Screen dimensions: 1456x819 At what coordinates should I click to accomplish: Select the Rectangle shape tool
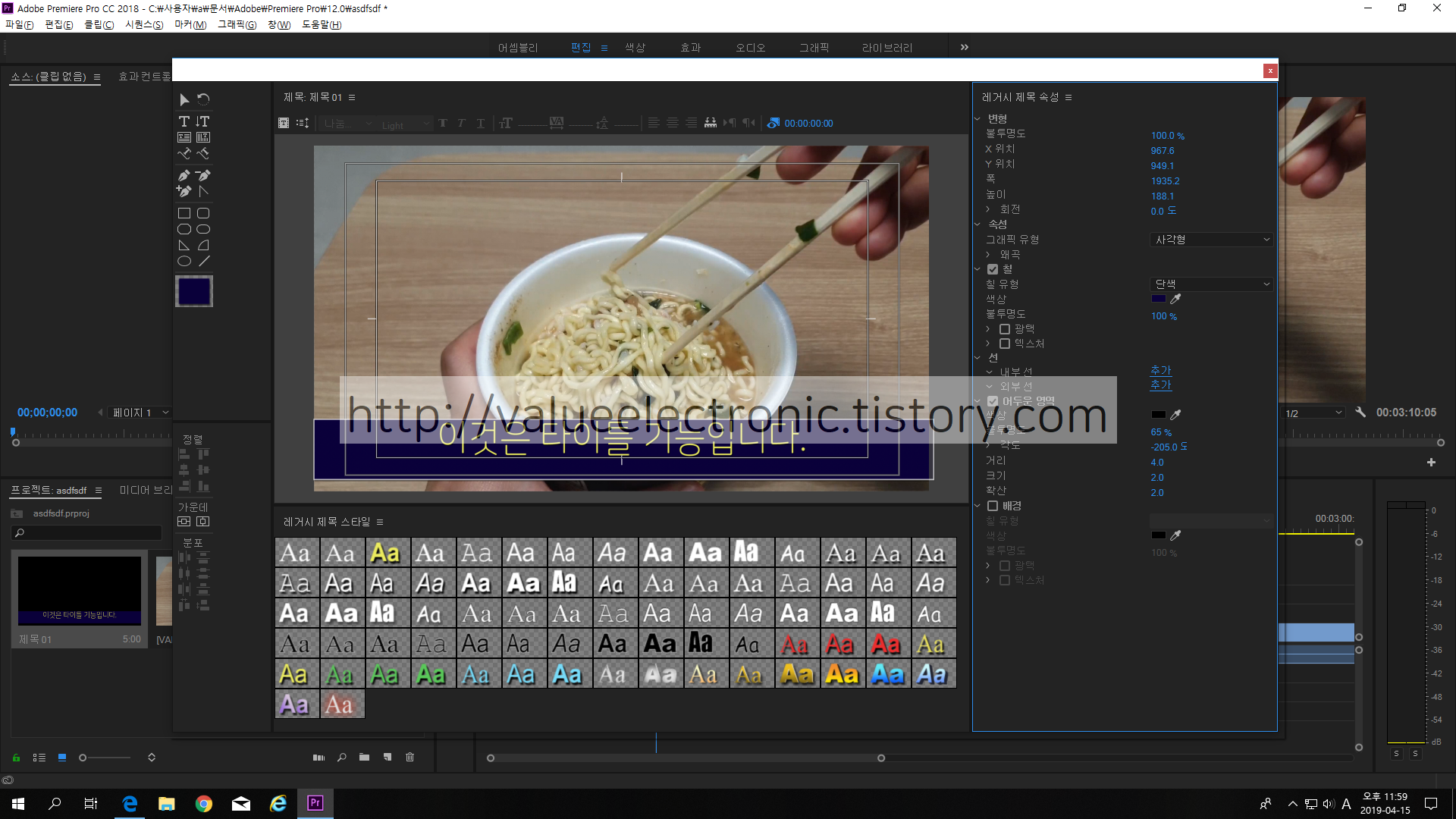[184, 213]
